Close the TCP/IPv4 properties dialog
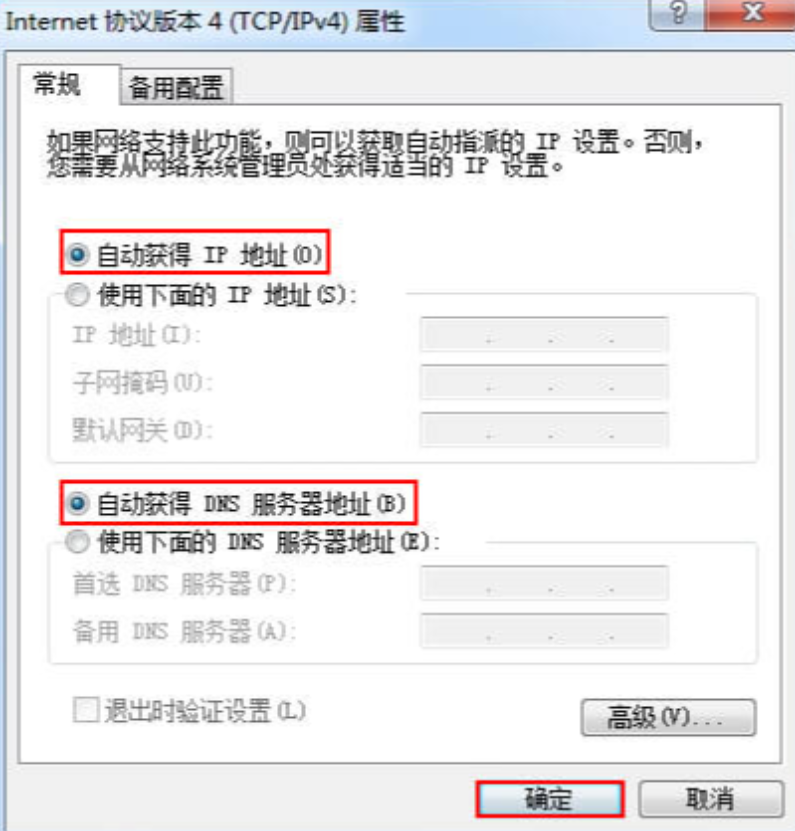The image size is (795, 831). 751,14
